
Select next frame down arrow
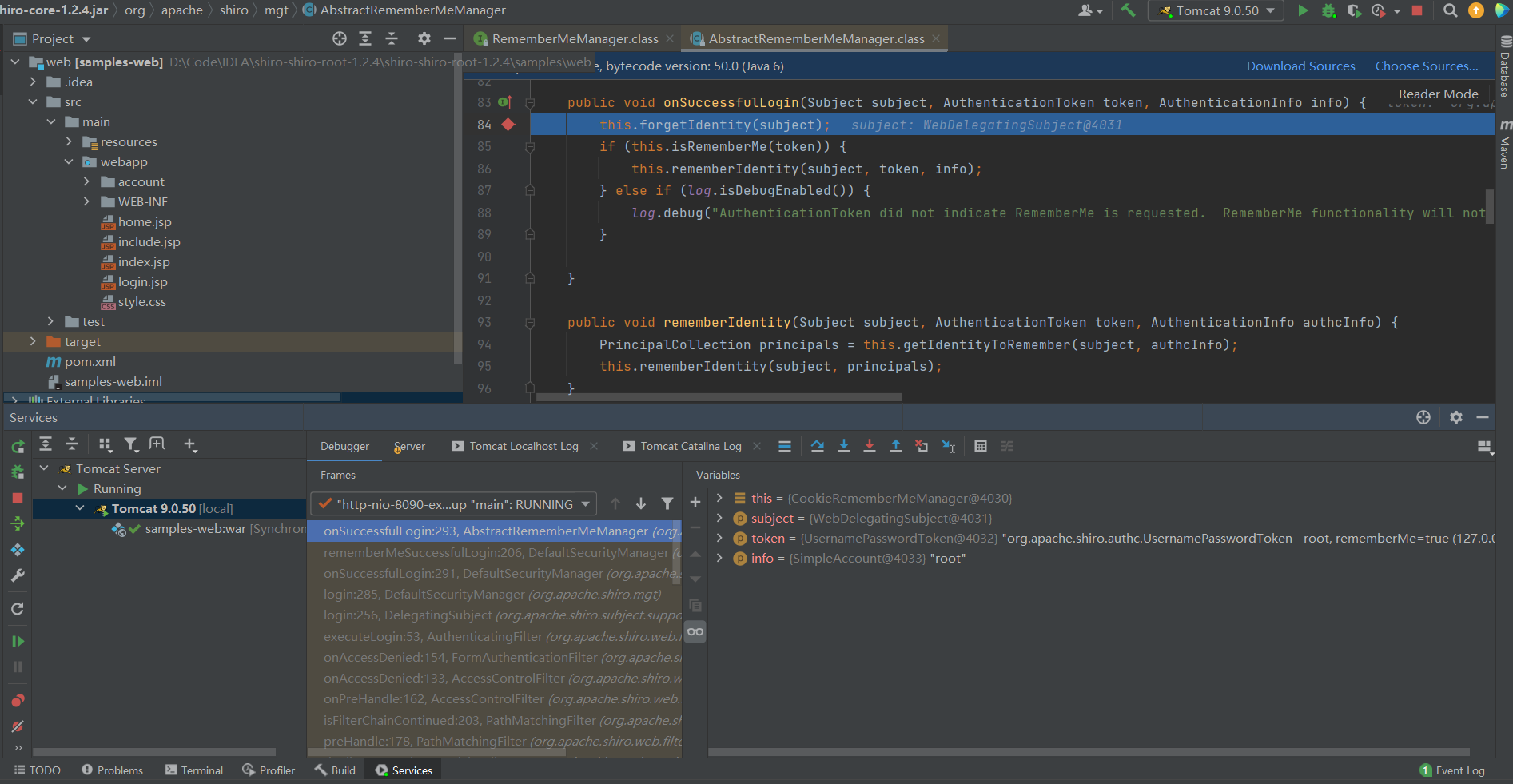tap(641, 503)
